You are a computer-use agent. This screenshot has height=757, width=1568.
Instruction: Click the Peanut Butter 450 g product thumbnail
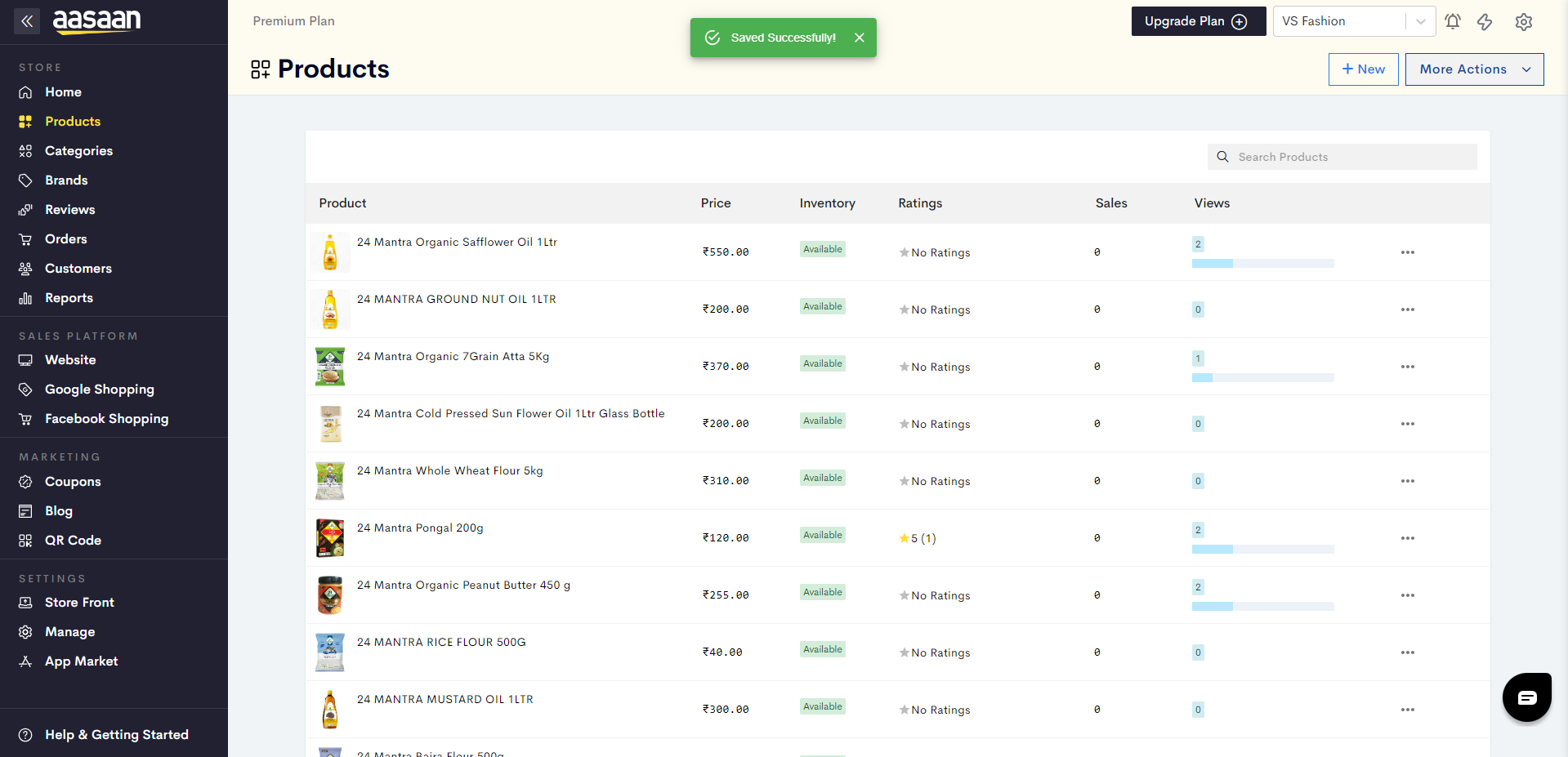[330, 595]
